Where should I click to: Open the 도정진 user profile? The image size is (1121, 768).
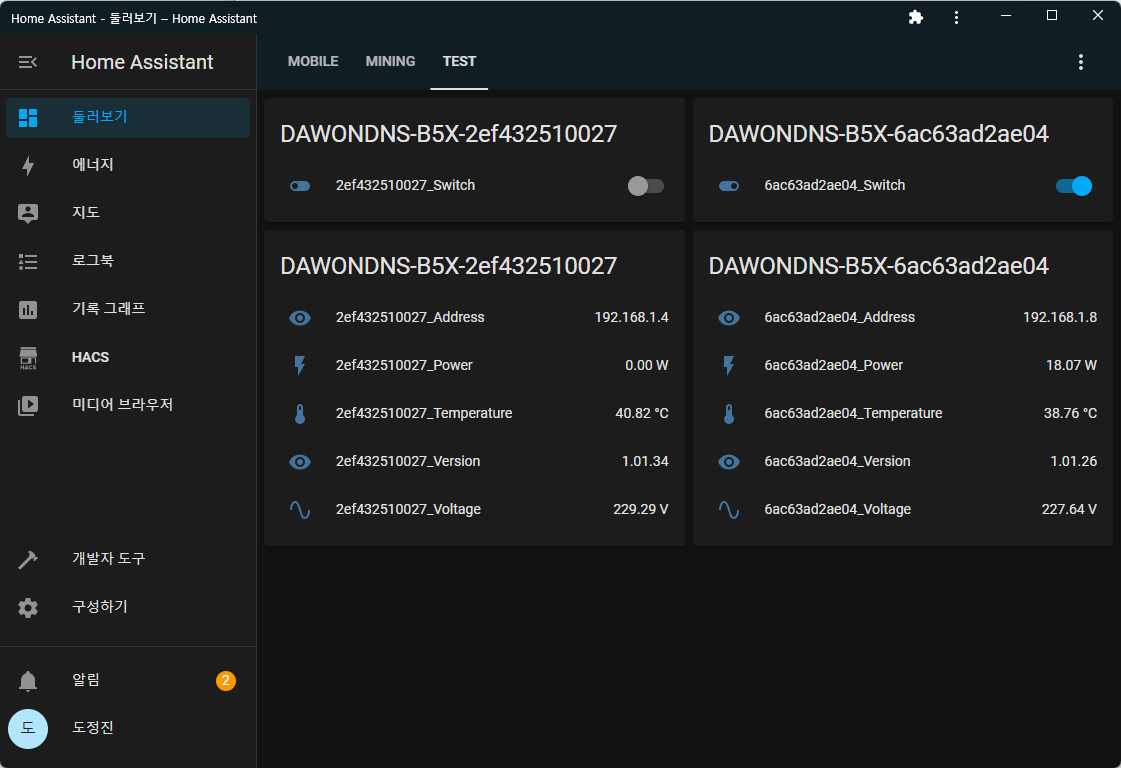[128, 728]
